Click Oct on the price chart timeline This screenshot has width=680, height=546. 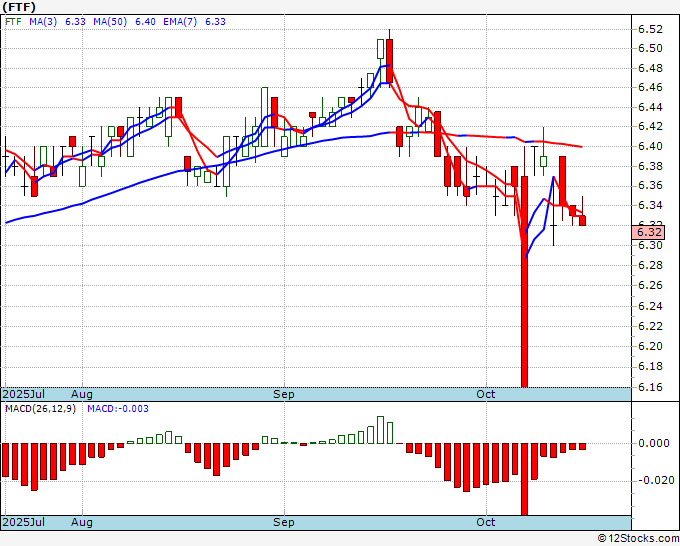pos(485,394)
